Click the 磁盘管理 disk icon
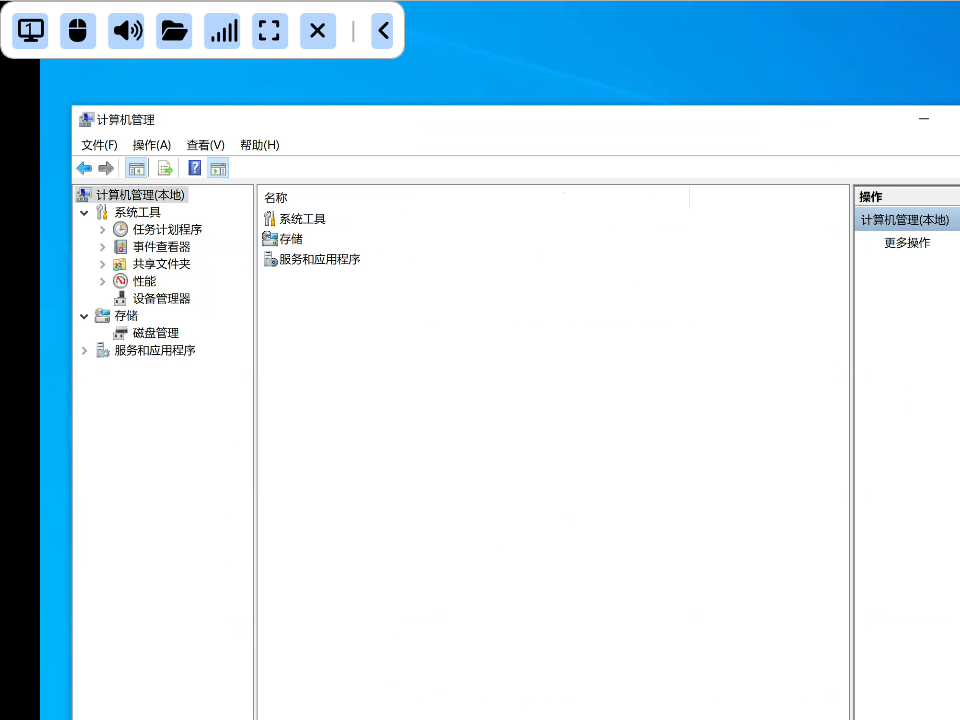This screenshot has height=720, width=960. point(120,333)
